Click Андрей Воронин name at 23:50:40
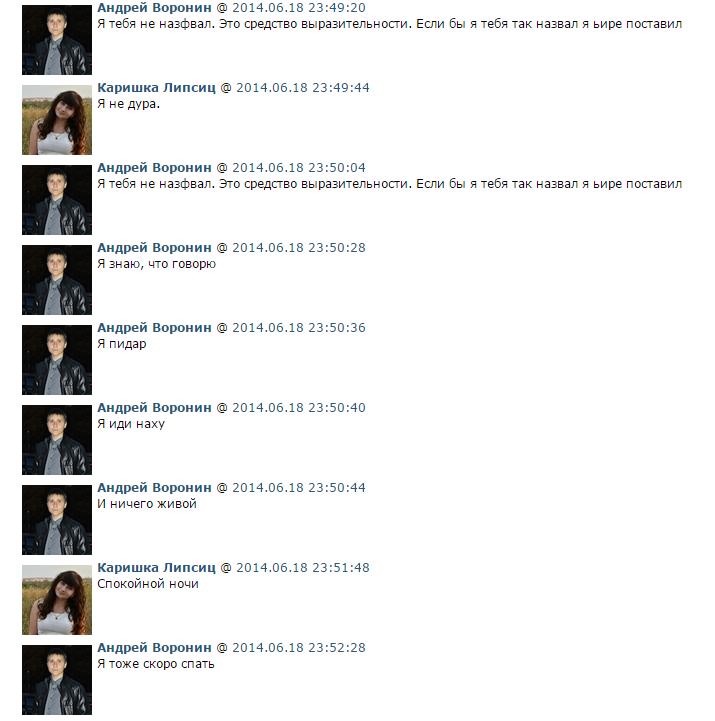 point(154,408)
